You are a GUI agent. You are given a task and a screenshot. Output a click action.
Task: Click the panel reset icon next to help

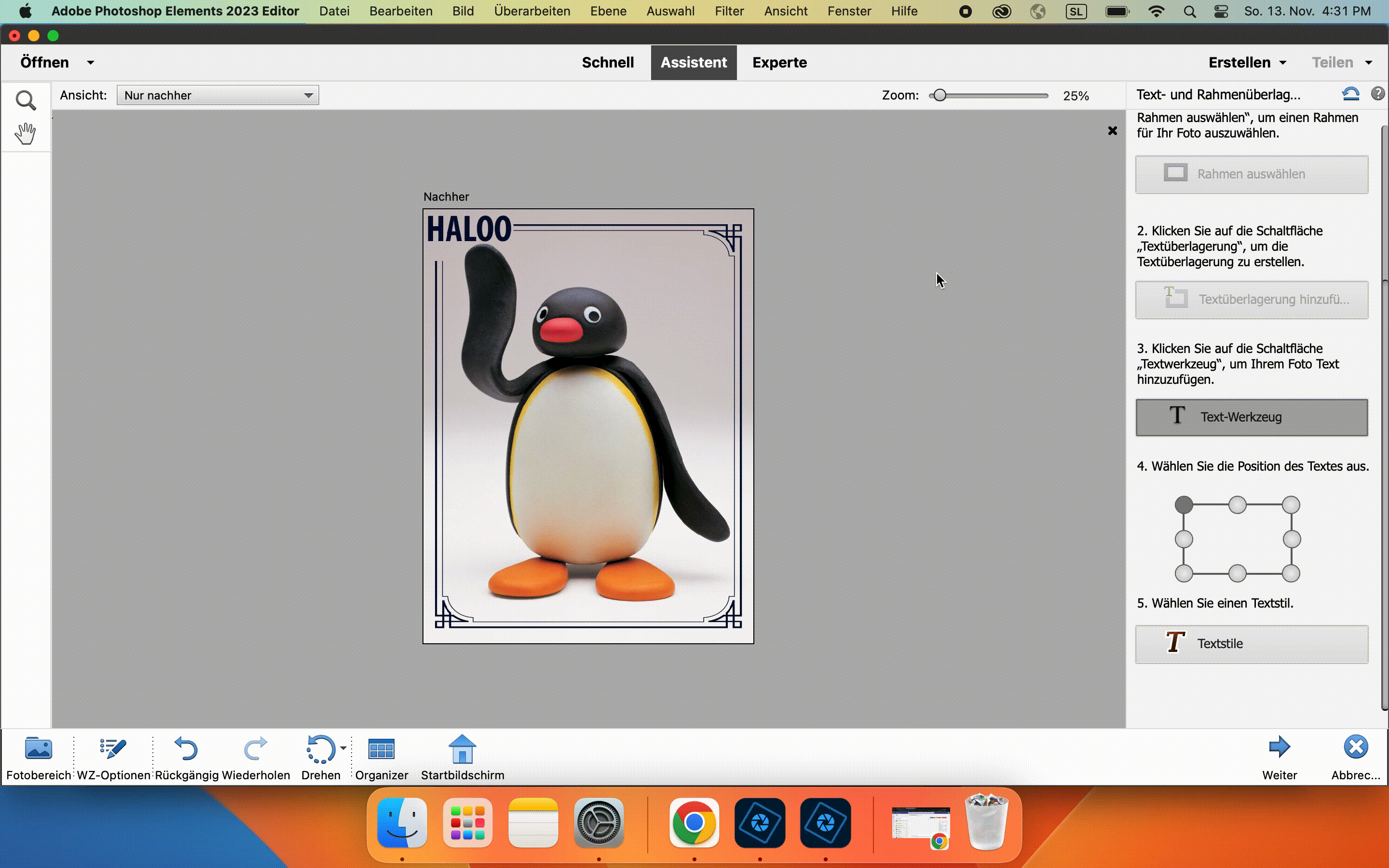(x=1350, y=94)
